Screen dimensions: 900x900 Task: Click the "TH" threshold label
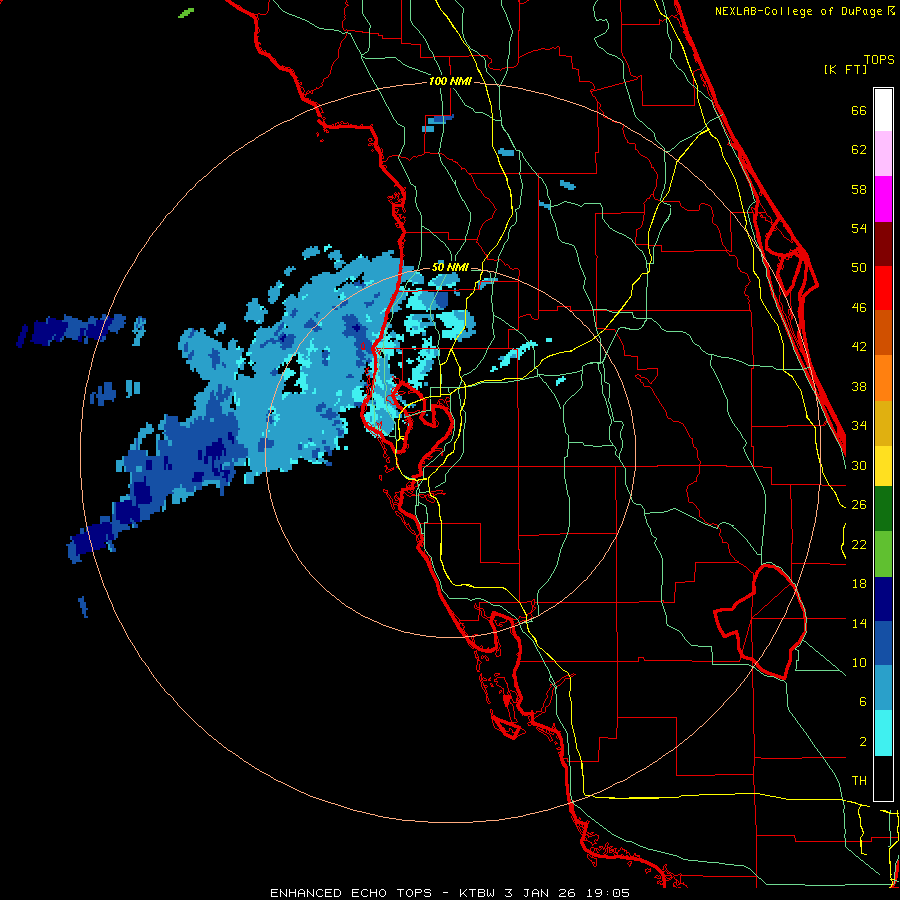[859, 781]
